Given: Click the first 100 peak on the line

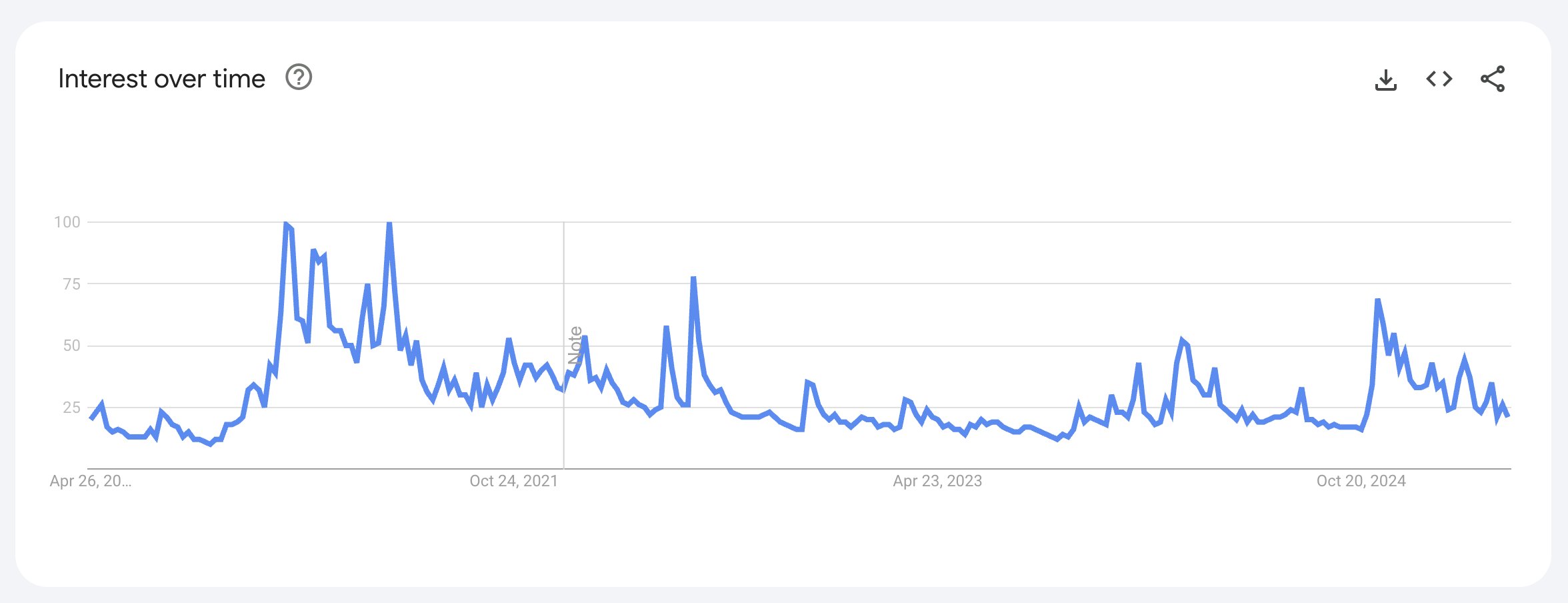Looking at the screenshot, I should pyautogui.click(x=286, y=223).
